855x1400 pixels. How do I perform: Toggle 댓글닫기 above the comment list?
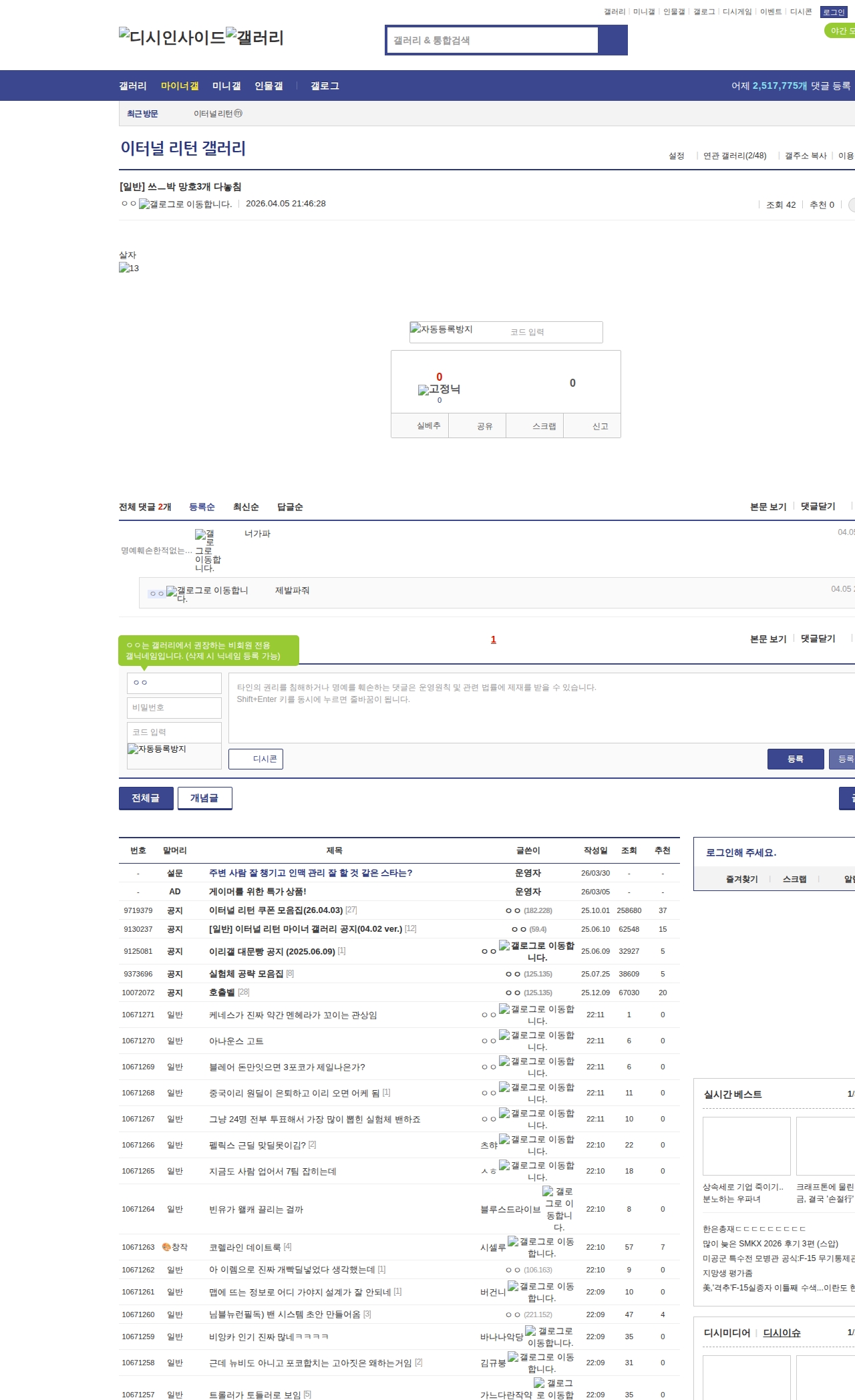(x=818, y=506)
